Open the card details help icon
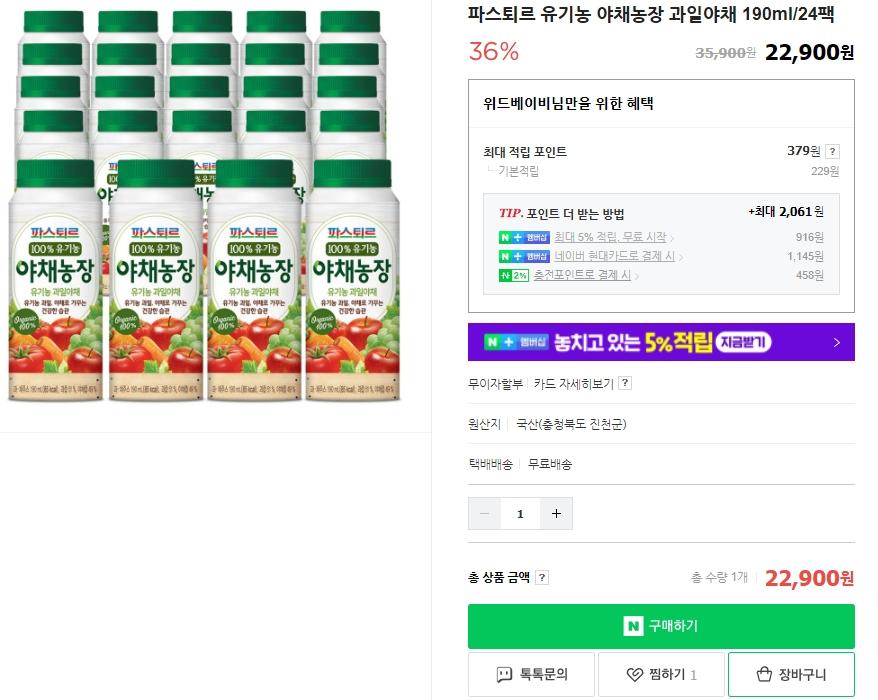The height and width of the screenshot is (700, 878). coord(625,383)
